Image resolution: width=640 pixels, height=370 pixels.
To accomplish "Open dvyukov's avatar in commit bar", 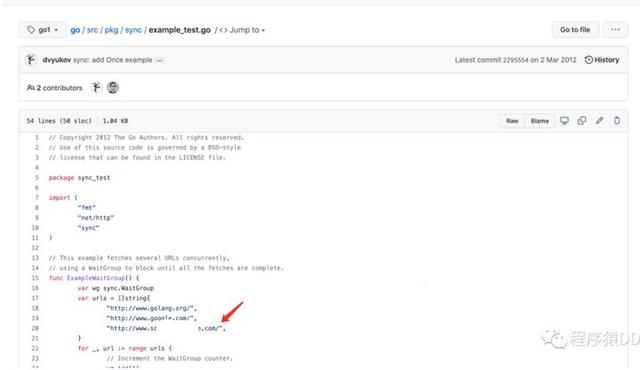I will (31, 60).
